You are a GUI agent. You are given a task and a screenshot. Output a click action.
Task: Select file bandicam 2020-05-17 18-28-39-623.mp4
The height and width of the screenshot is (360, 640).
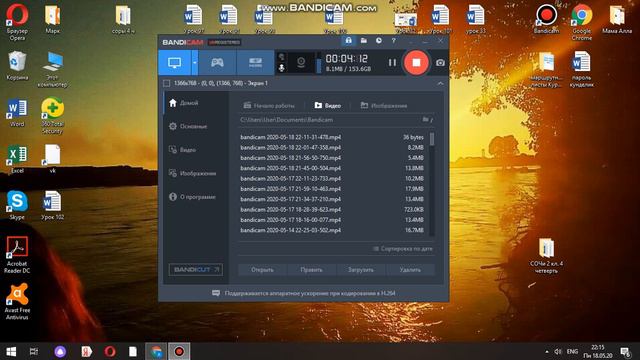point(332,209)
